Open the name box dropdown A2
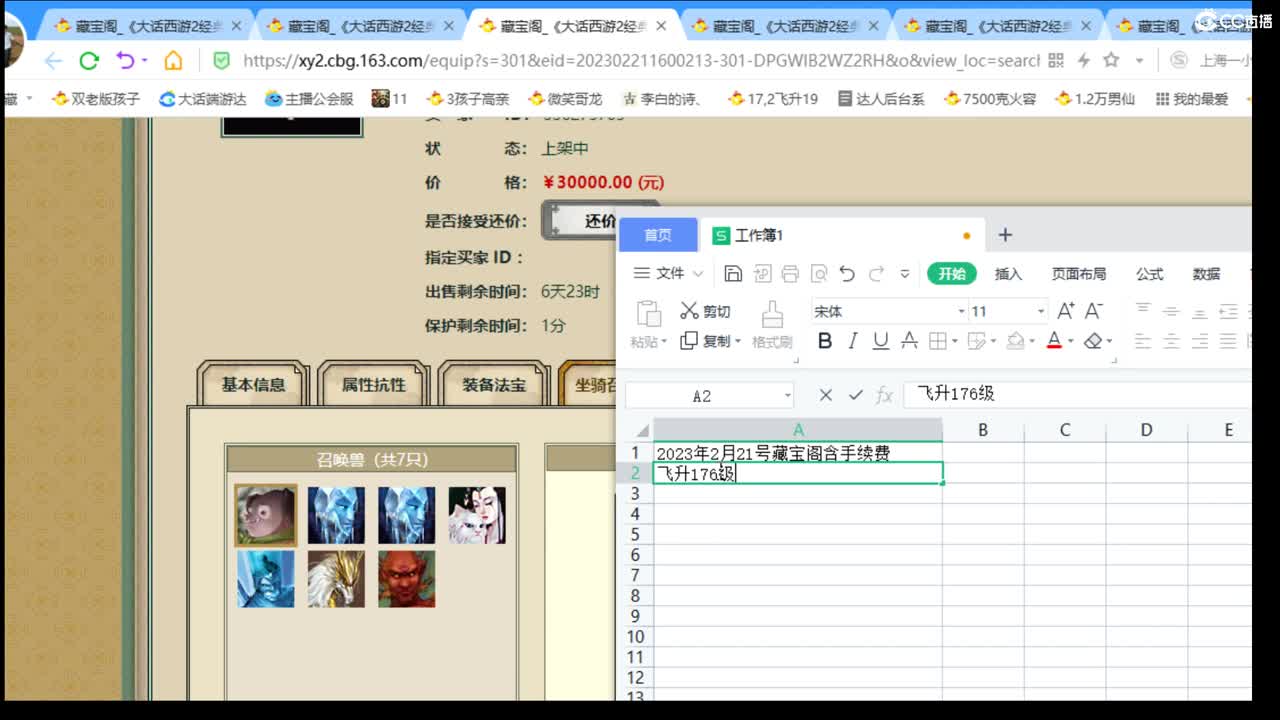Screen dimensions: 1280x720 point(787,395)
